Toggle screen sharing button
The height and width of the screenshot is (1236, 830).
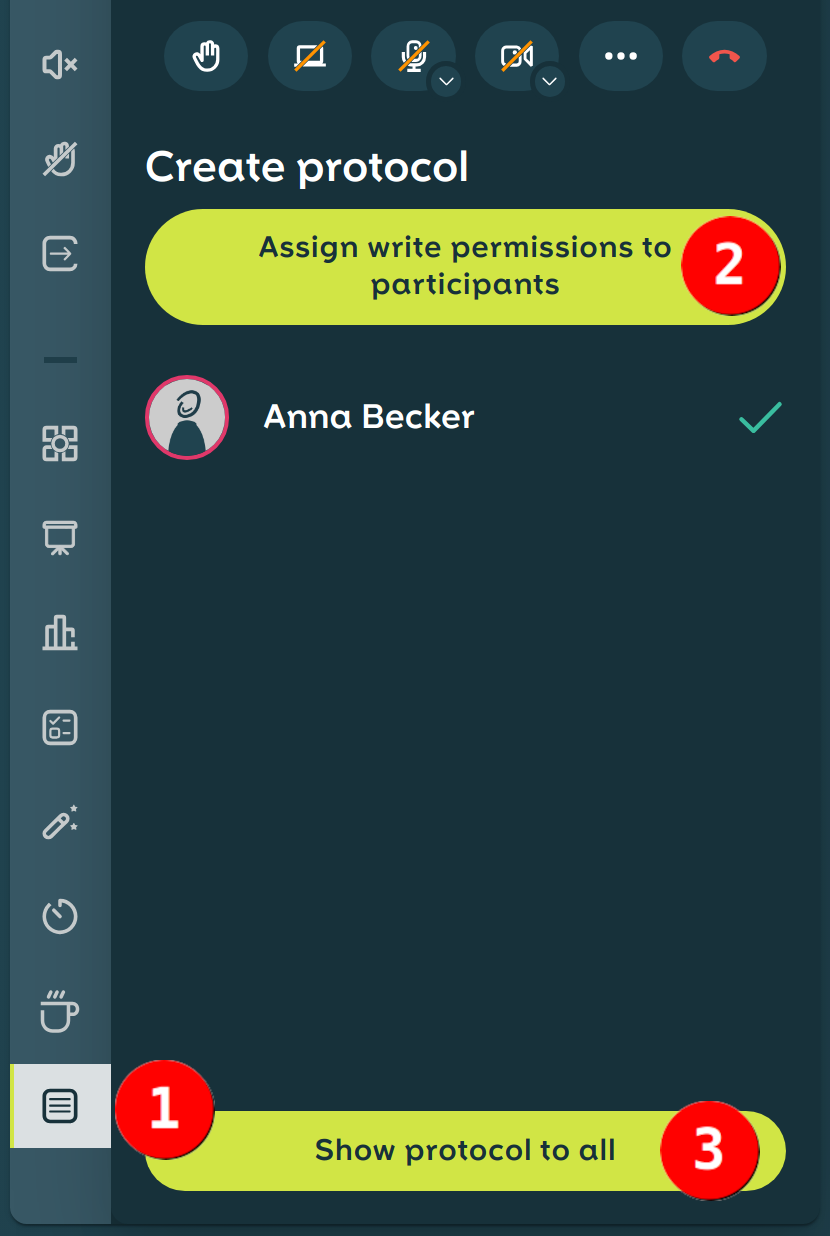click(310, 56)
